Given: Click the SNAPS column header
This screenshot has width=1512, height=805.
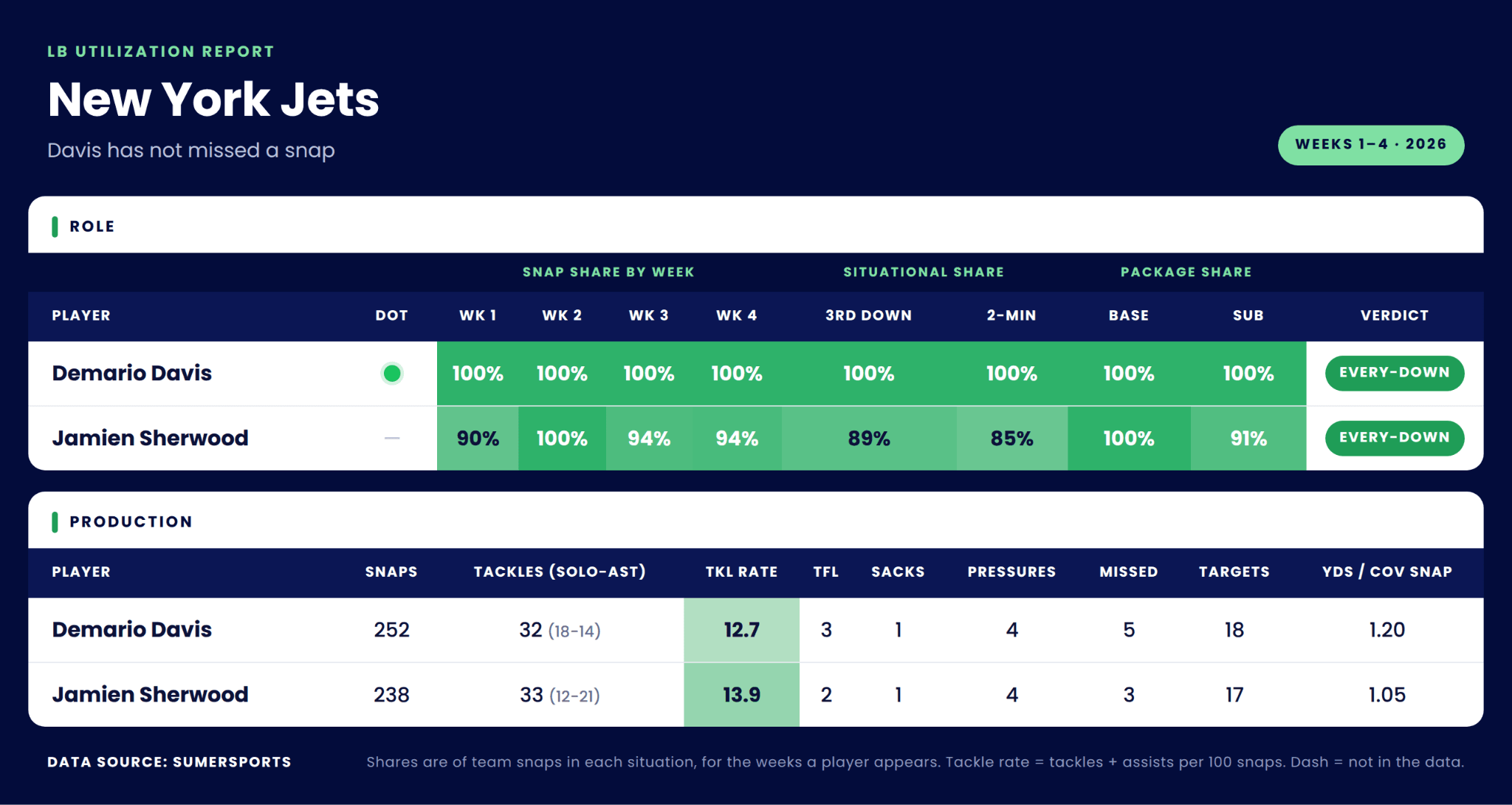Looking at the screenshot, I should tap(391, 572).
